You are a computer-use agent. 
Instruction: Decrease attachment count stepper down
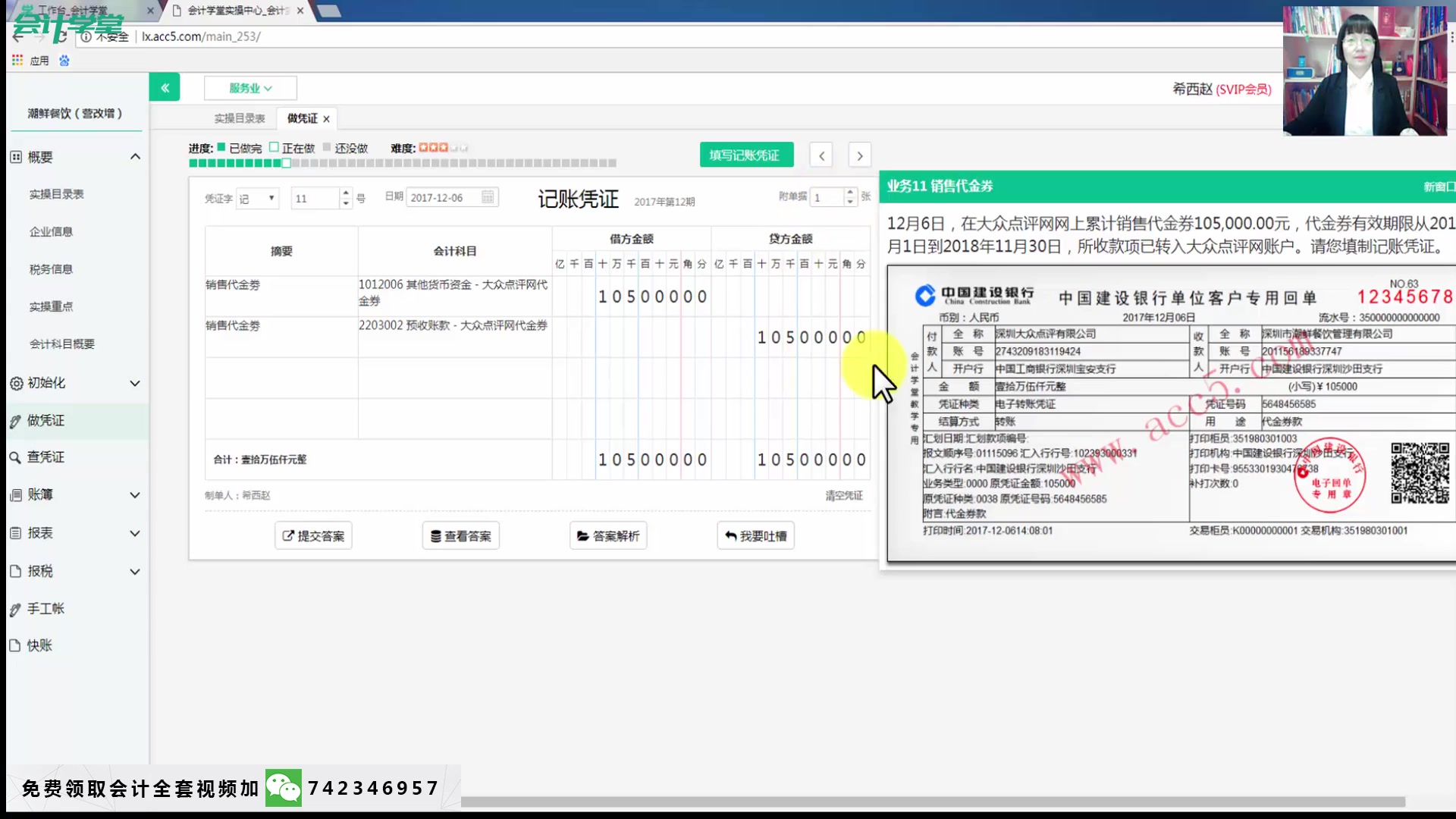[x=850, y=202]
